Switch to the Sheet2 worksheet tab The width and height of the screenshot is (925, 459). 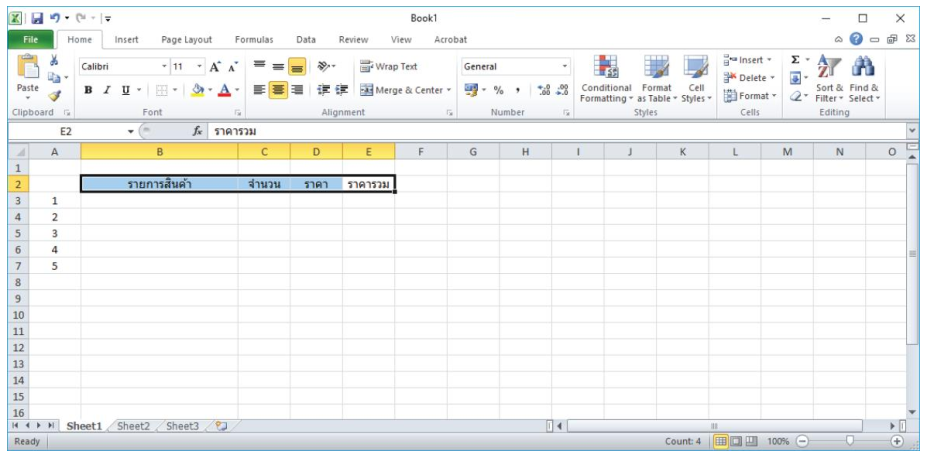(133, 426)
